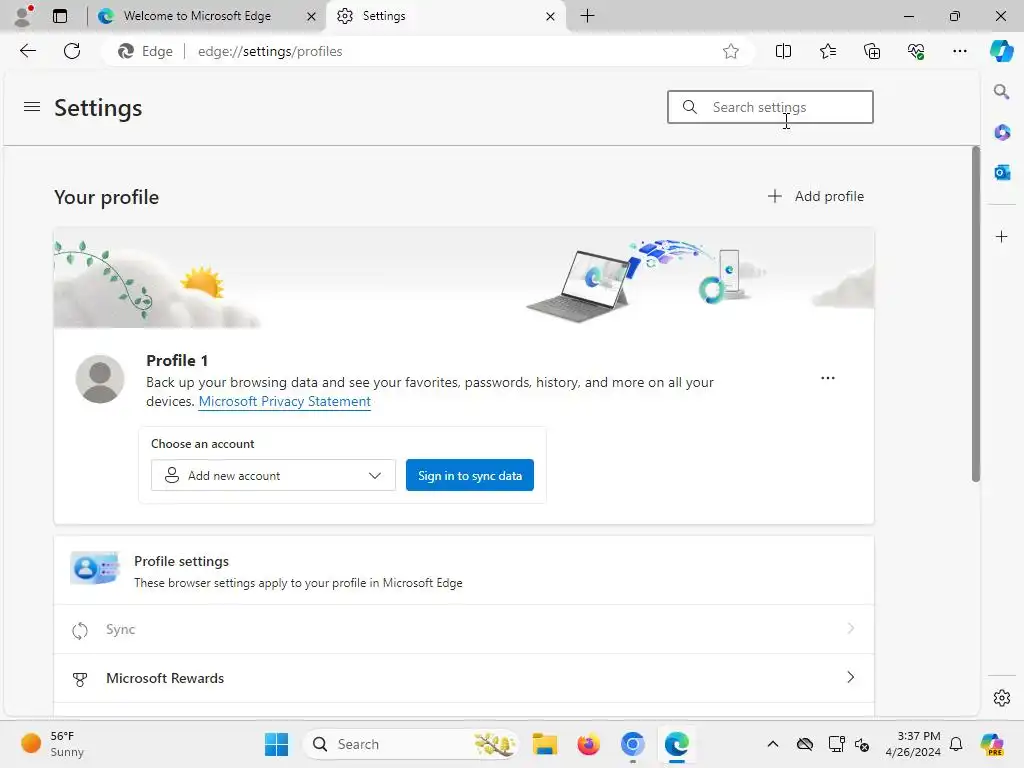Image resolution: width=1024 pixels, height=768 pixels.
Task: Open Outlook sidebar icon
Action: [1002, 172]
